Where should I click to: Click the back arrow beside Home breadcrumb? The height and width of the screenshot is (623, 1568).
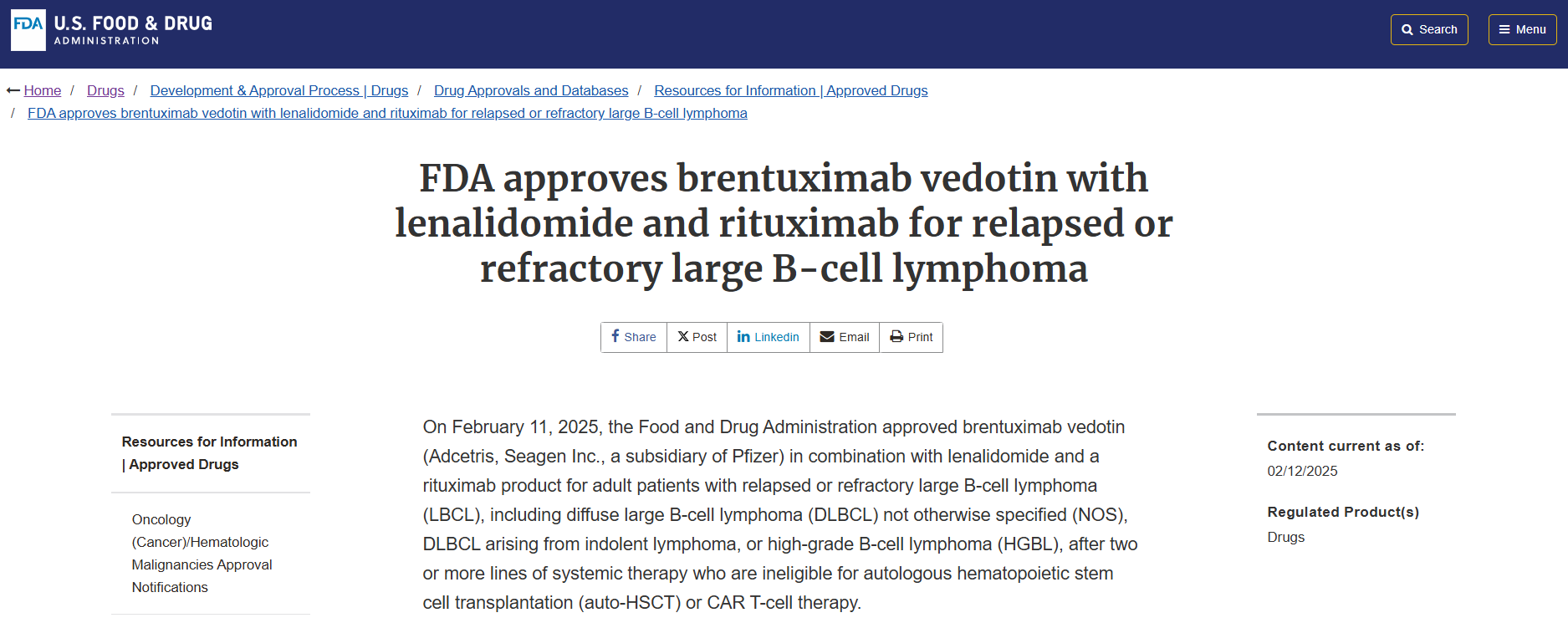[x=13, y=90]
